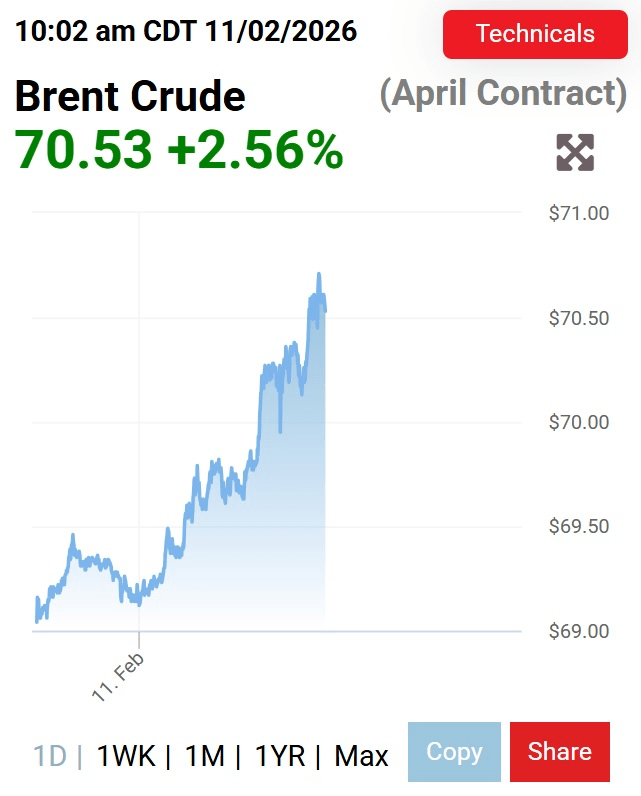Click the $69.50 axis label
641x796 pixels.
[x=579, y=526]
